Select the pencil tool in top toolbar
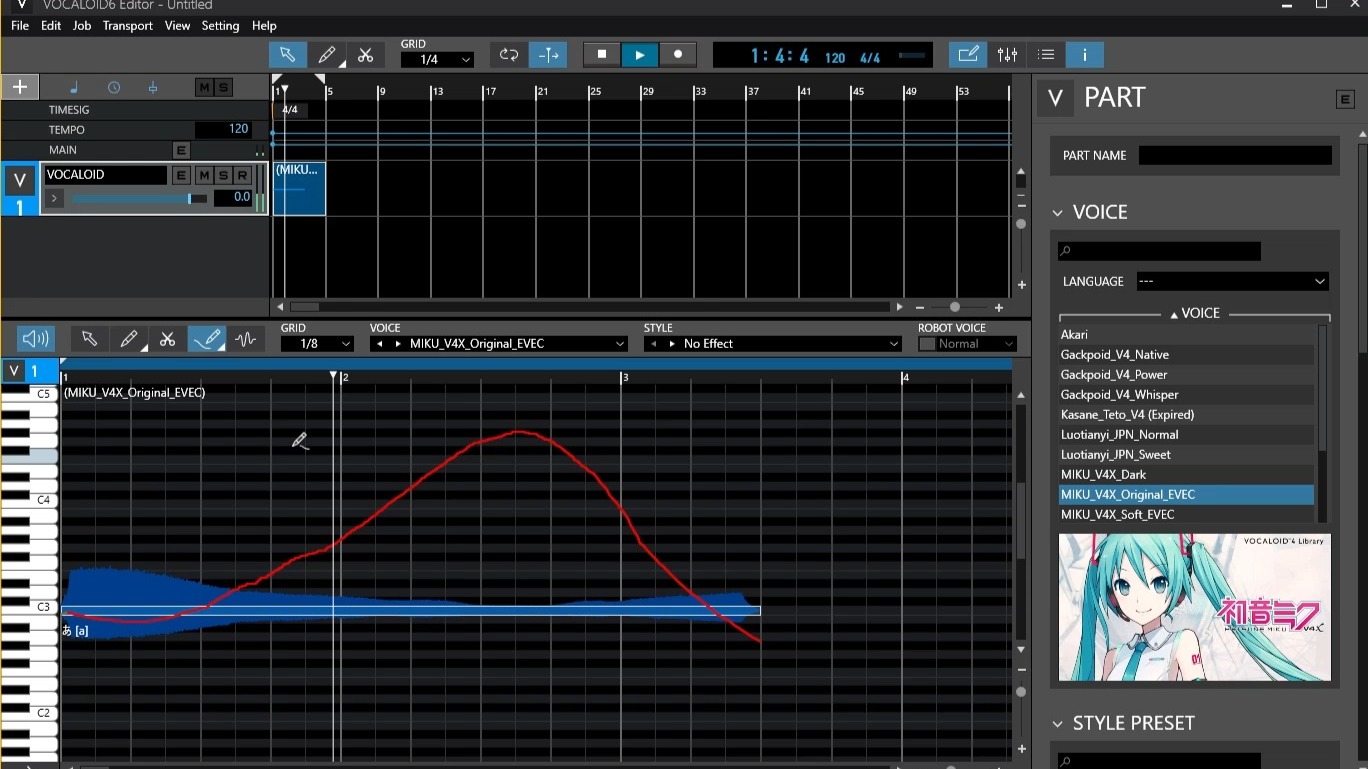This screenshot has height=769, width=1368. coord(327,55)
